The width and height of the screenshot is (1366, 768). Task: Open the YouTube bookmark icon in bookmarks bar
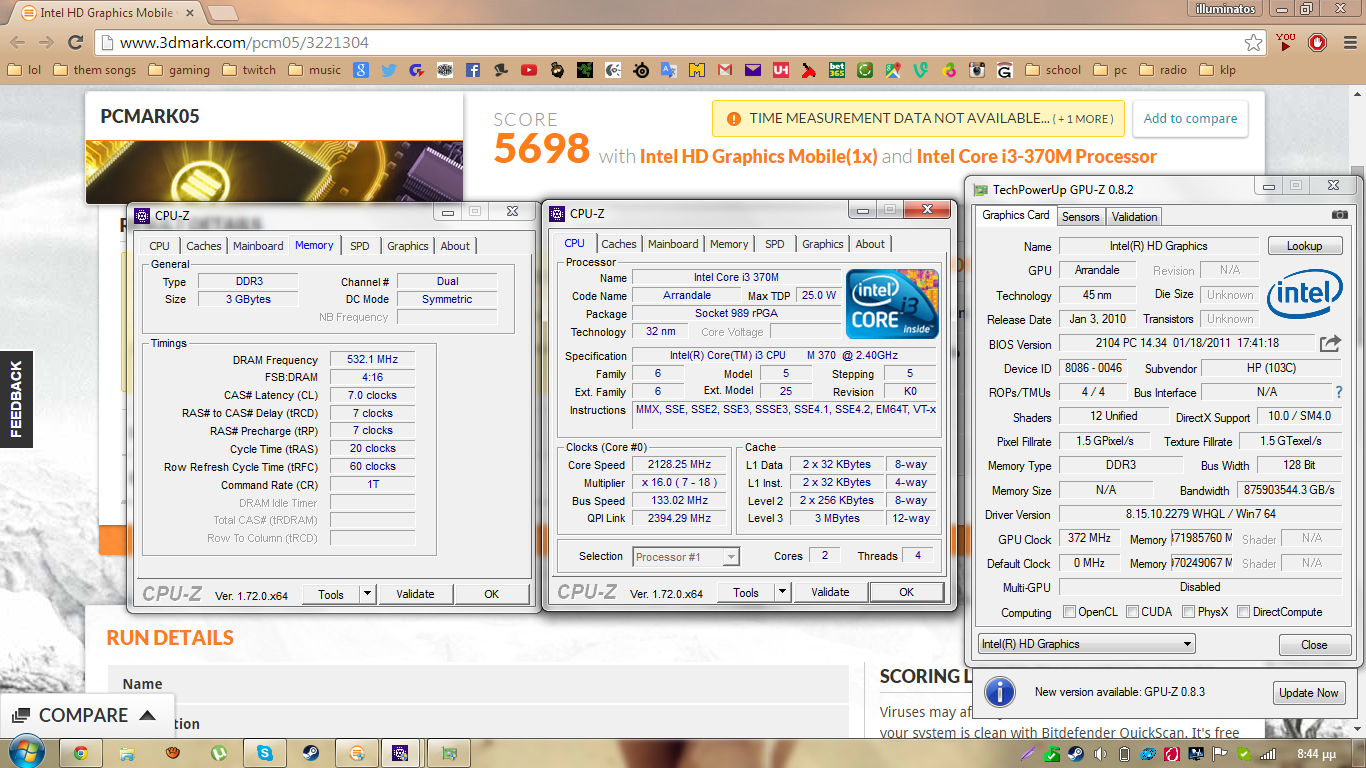tap(529, 70)
